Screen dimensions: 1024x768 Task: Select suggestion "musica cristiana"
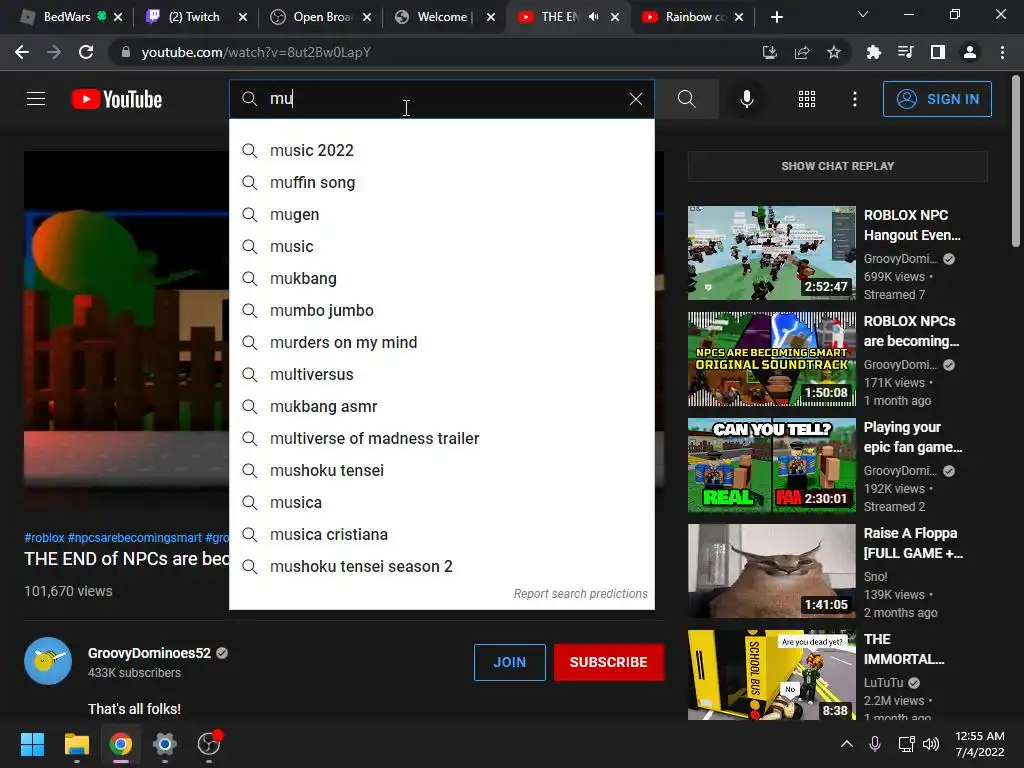click(441, 534)
